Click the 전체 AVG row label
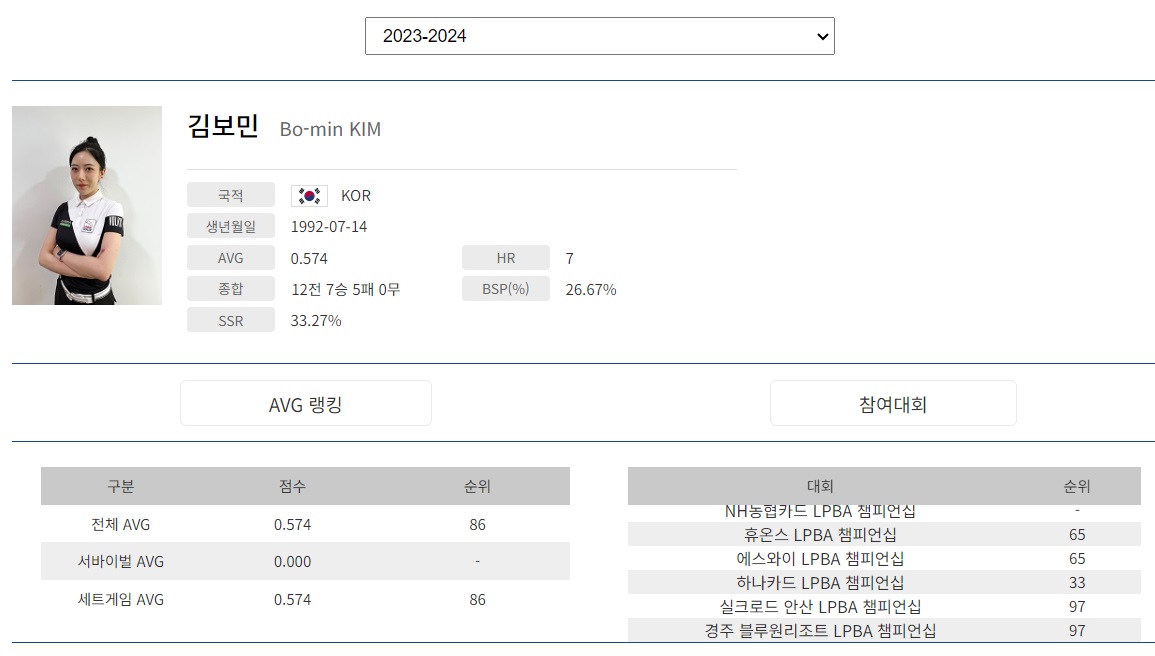Viewport: 1155px width, 656px height. (121, 524)
